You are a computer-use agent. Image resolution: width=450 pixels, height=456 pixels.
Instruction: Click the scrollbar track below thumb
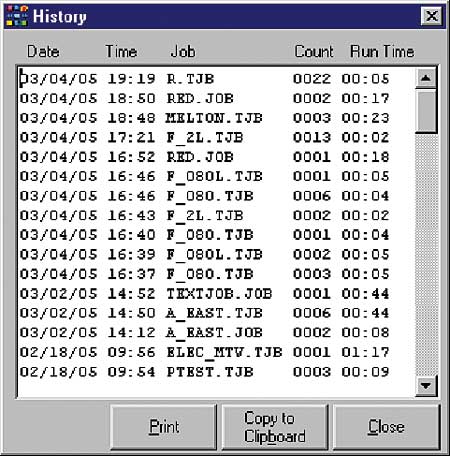[x=425, y=254]
